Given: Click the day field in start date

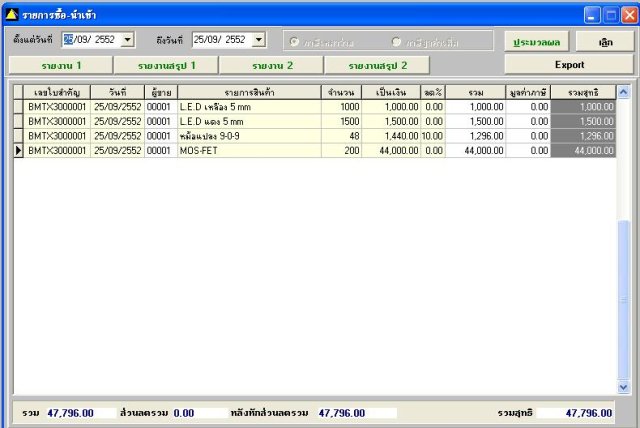Looking at the screenshot, I should 68,40.
